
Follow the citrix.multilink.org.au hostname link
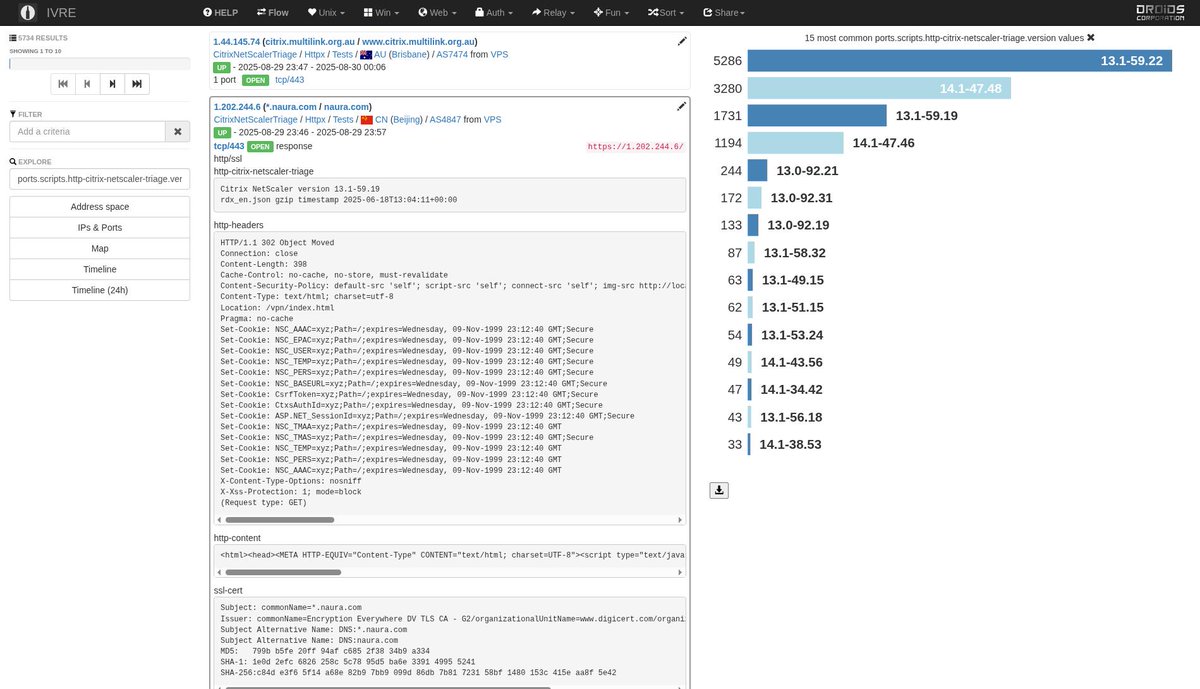309,42
